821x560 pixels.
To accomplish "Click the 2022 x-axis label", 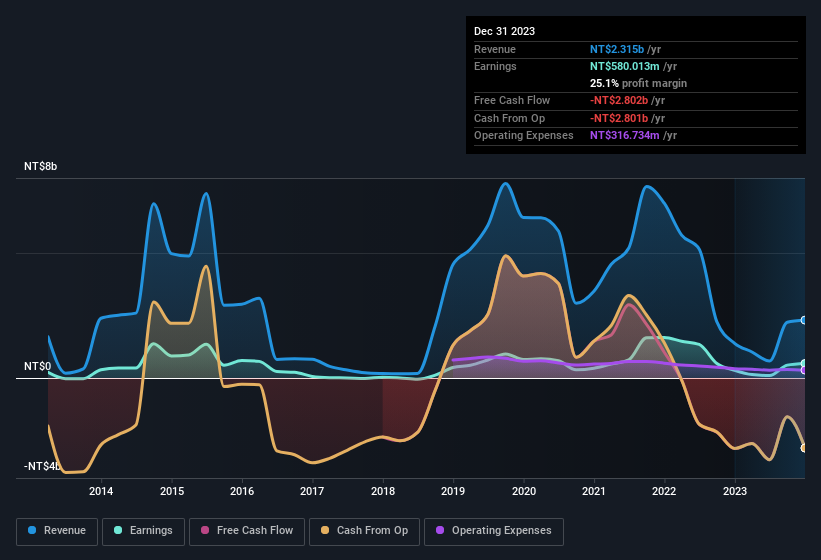I will [664, 491].
